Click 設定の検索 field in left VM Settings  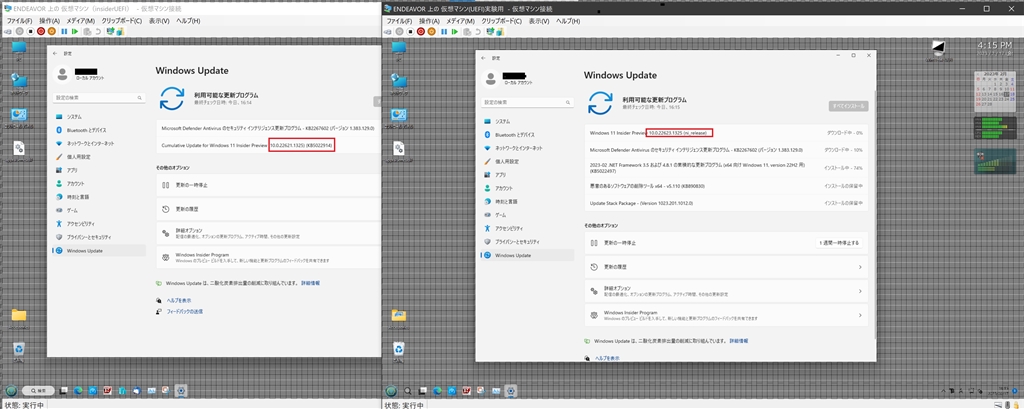[x=99, y=97]
